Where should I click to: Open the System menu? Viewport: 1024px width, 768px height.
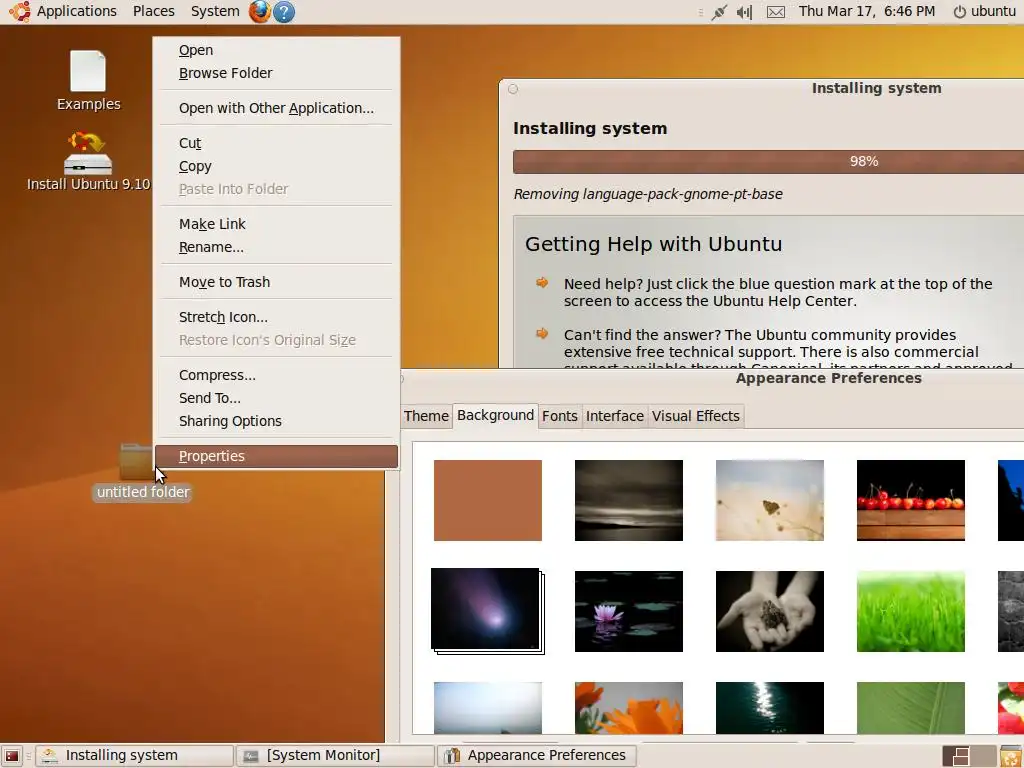coord(215,11)
